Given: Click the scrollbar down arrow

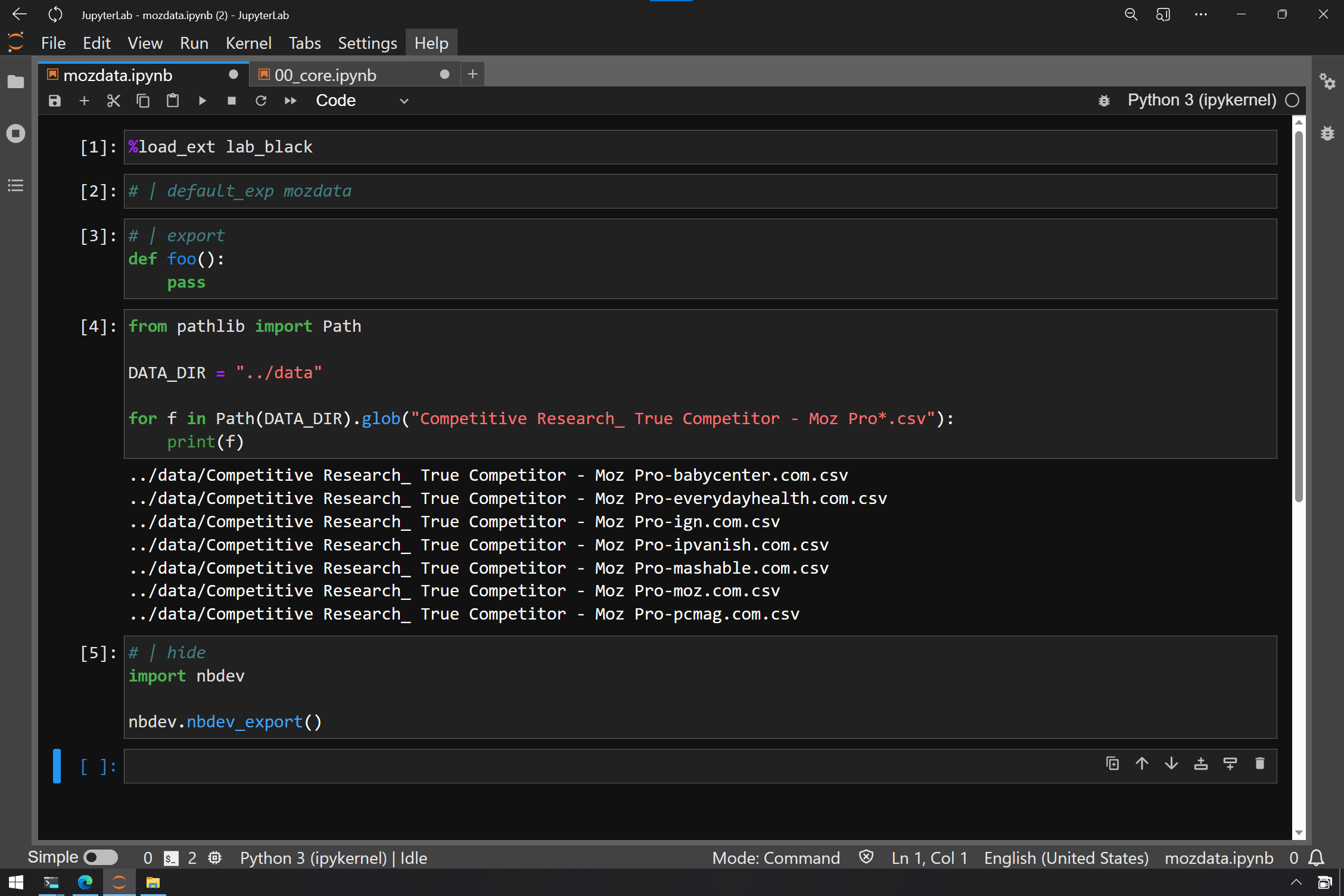Looking at the screenshot, I should tap(1299, 833).
